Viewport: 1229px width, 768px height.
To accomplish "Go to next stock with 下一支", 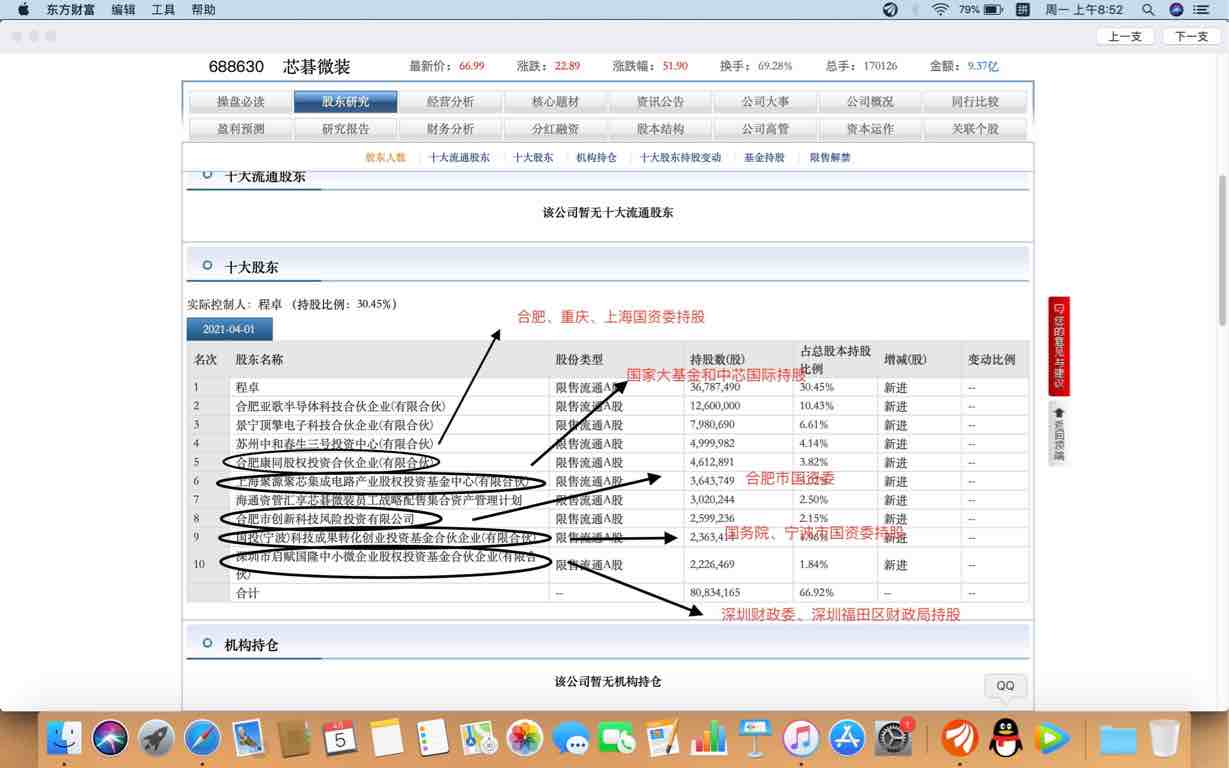I will tap(1190, 36).
